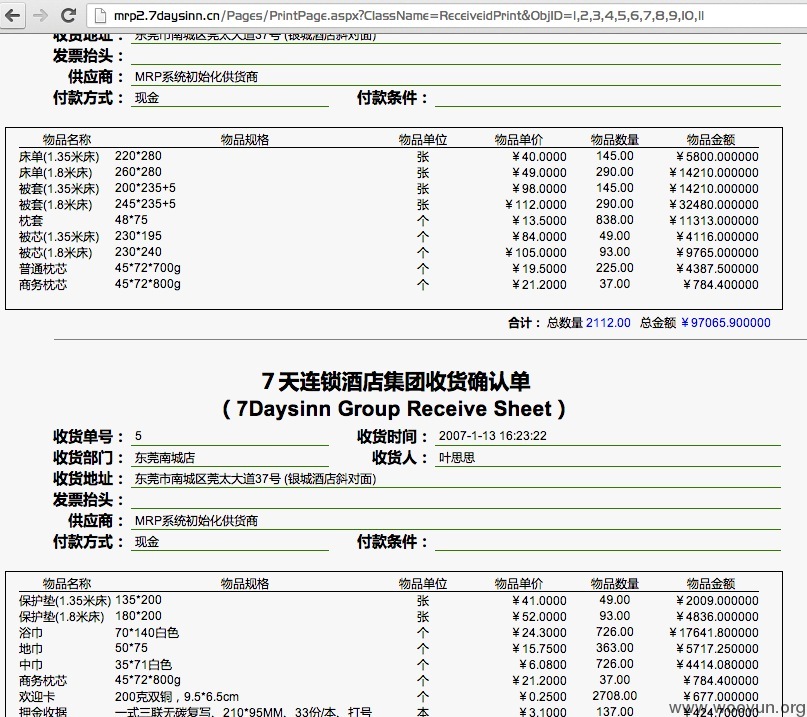Select unit price ￥13.5000
The height and width of the screenshot is (717, 807).
(539, 220)
